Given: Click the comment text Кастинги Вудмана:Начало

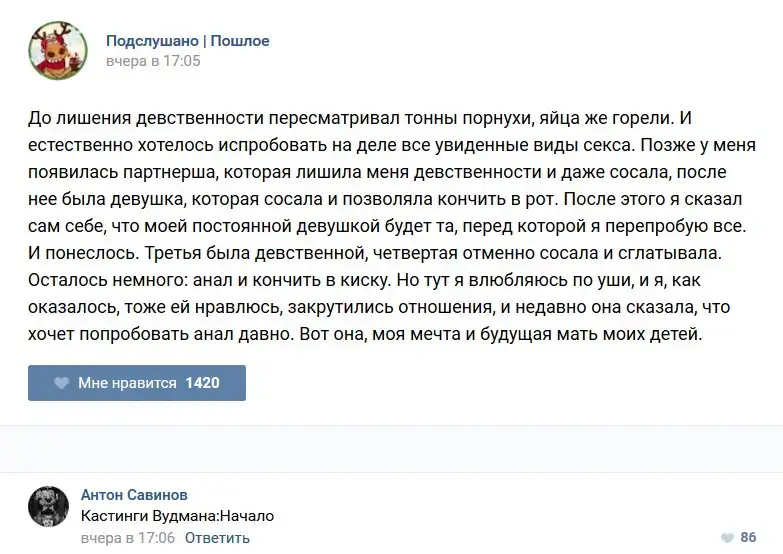Looking at the screenshot, I should coord(177,516).
